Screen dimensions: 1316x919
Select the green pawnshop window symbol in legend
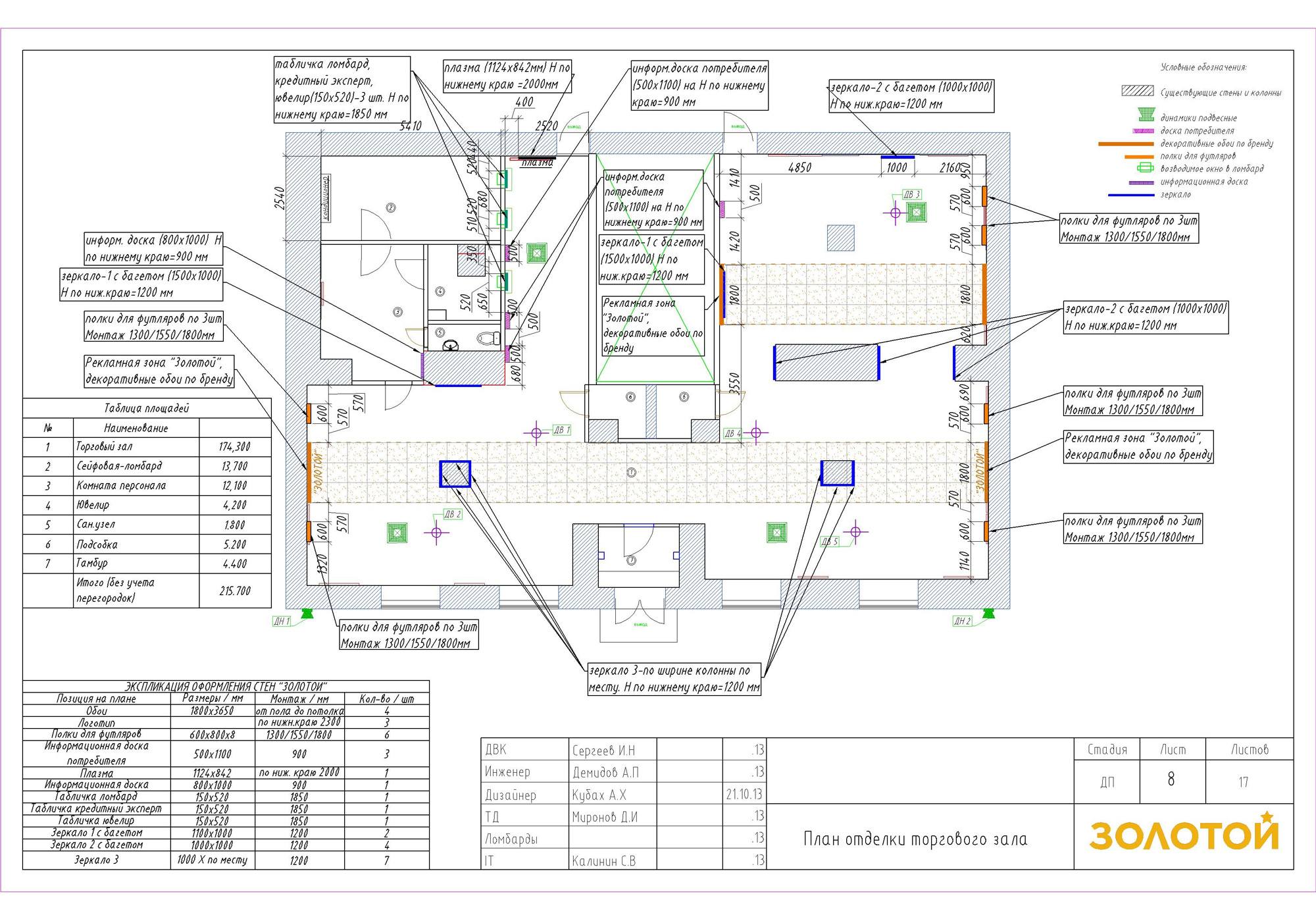tap(1146, 168)
